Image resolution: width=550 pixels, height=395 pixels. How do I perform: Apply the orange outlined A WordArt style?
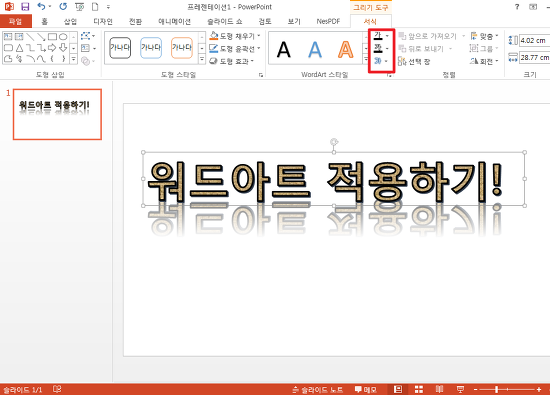coord(346,49)
